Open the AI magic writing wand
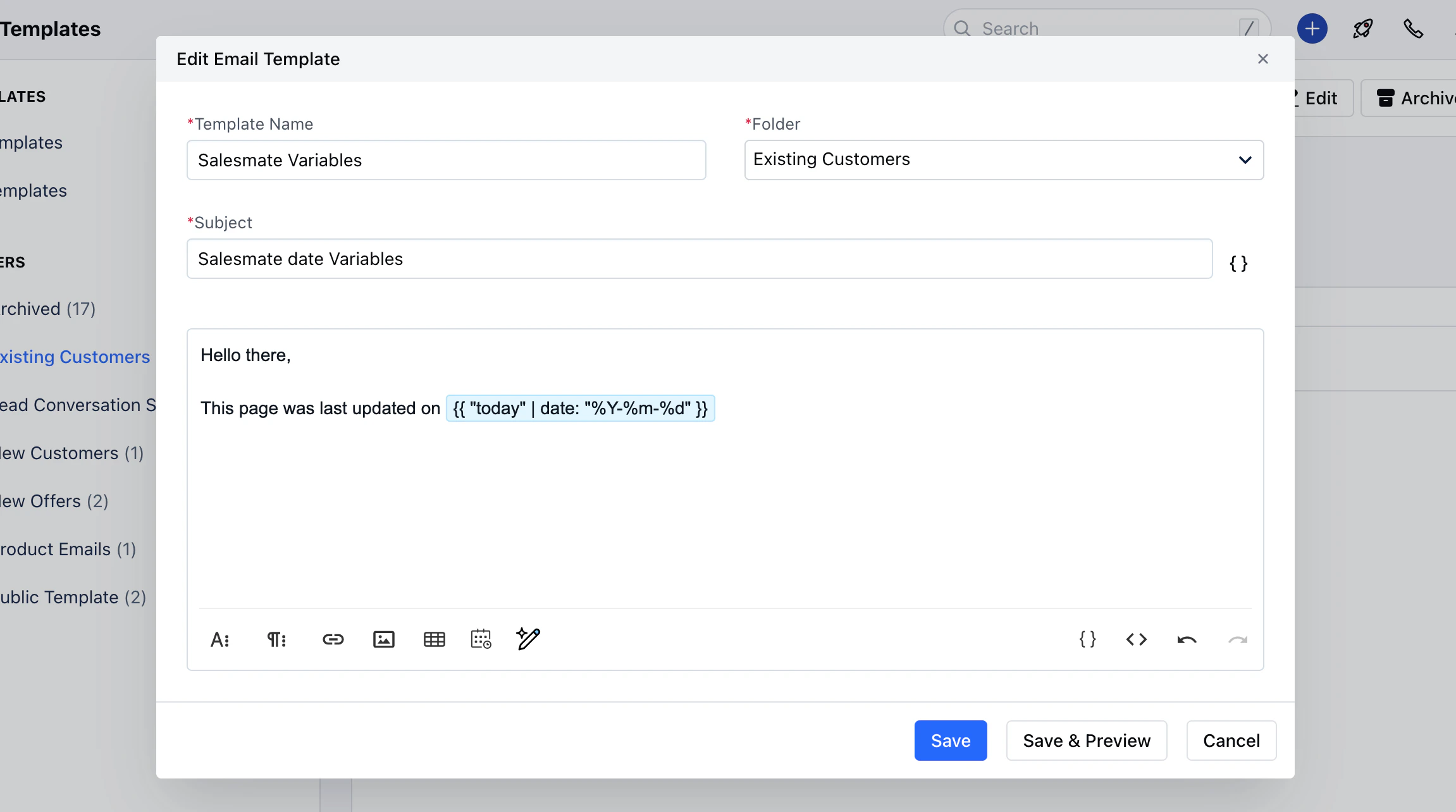 [528, 639]
